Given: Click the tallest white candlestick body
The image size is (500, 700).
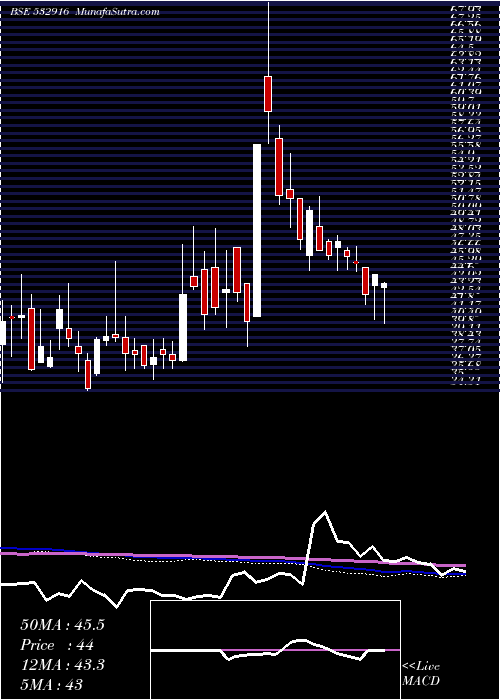Looking at the screenshot, I should tap(257, 230).
